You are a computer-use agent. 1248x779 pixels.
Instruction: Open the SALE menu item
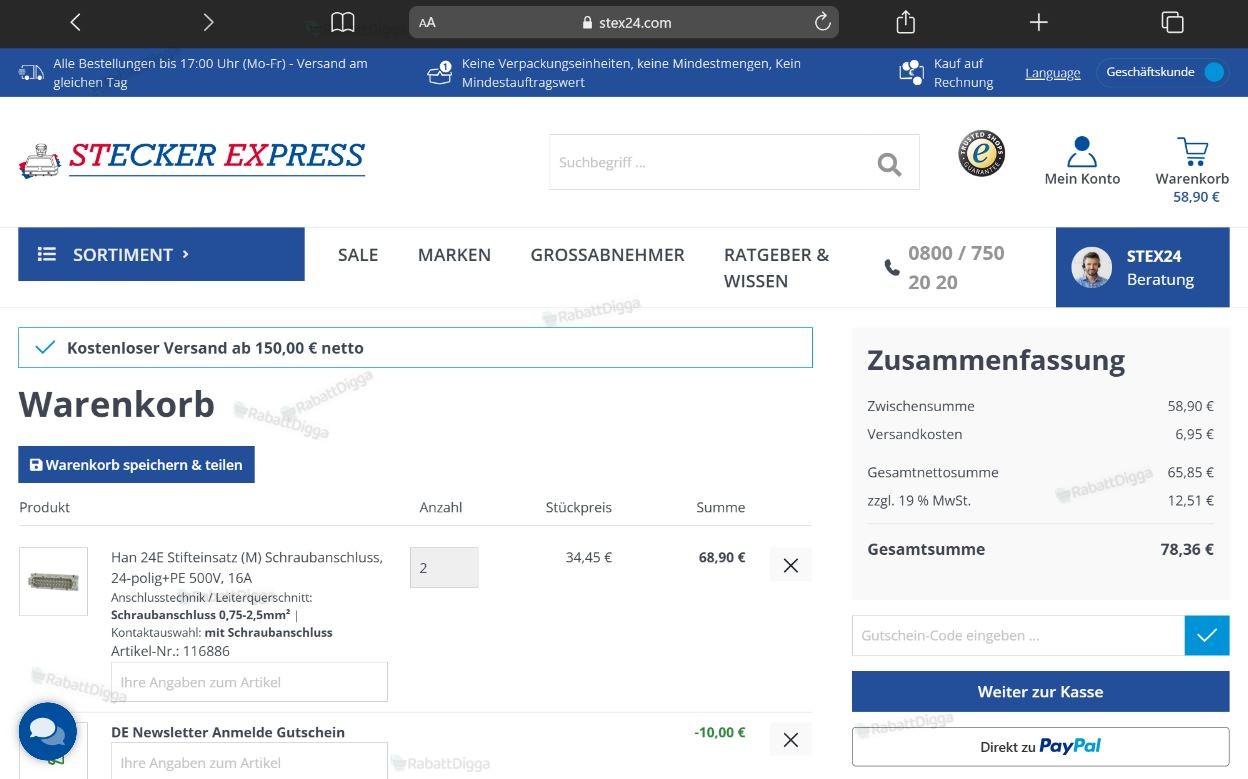pyautogui.click(x=358, y=255)
